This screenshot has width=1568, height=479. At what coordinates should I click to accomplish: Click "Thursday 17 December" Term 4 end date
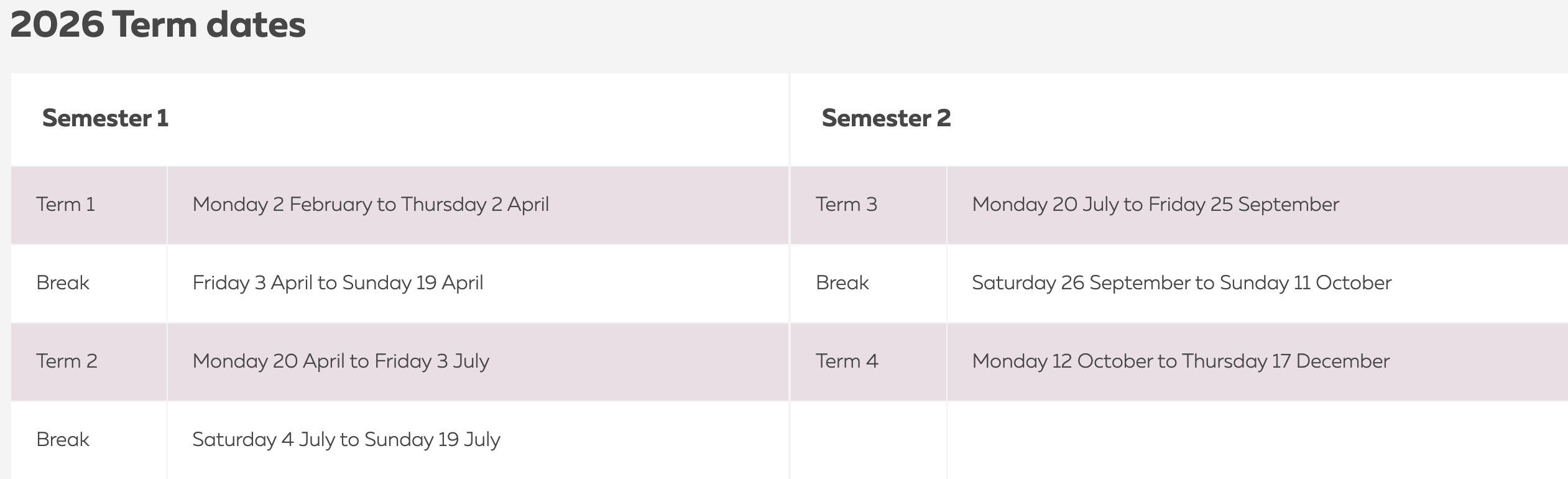[x=1285, y=361]
